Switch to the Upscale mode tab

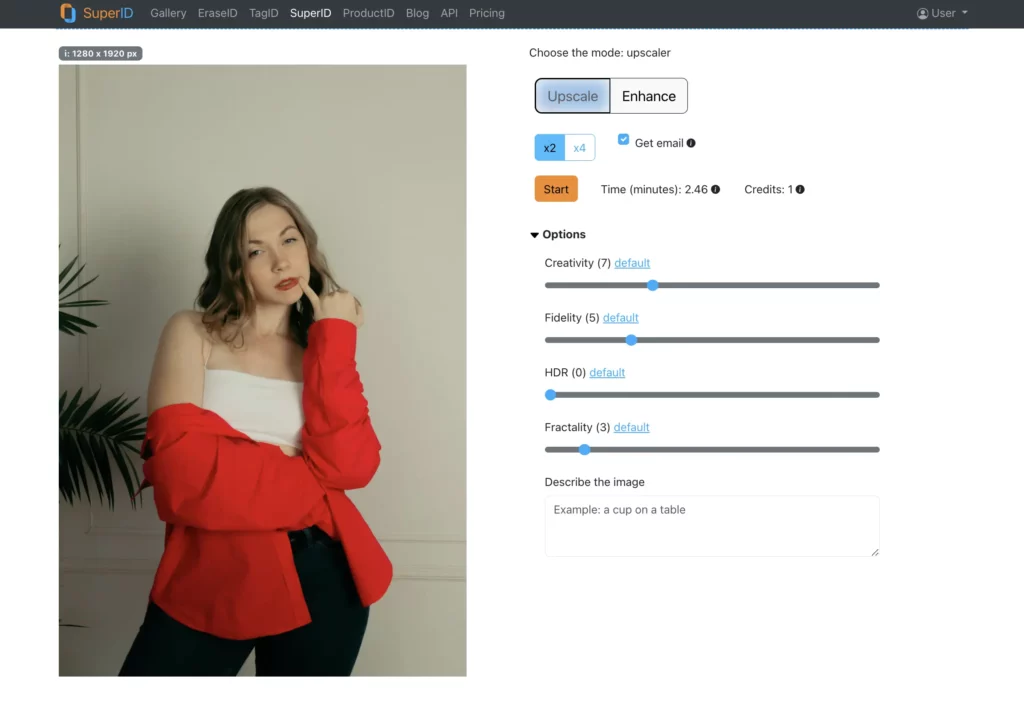tap(572, 96)
